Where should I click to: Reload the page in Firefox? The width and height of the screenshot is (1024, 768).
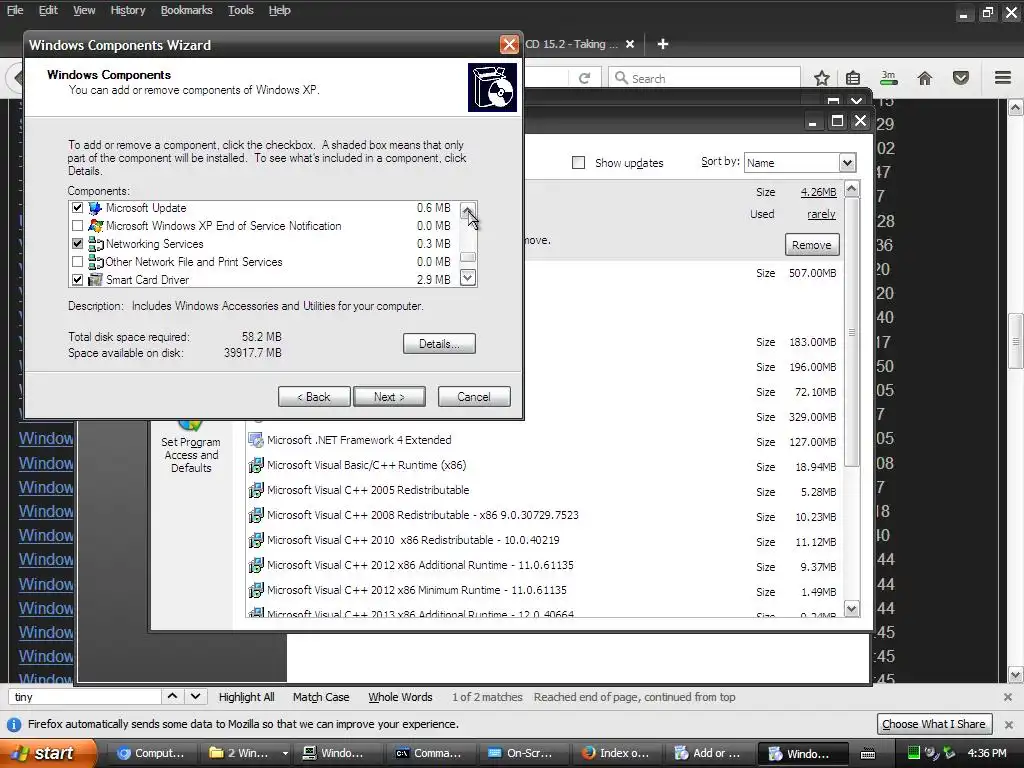(x=584, y=78)
